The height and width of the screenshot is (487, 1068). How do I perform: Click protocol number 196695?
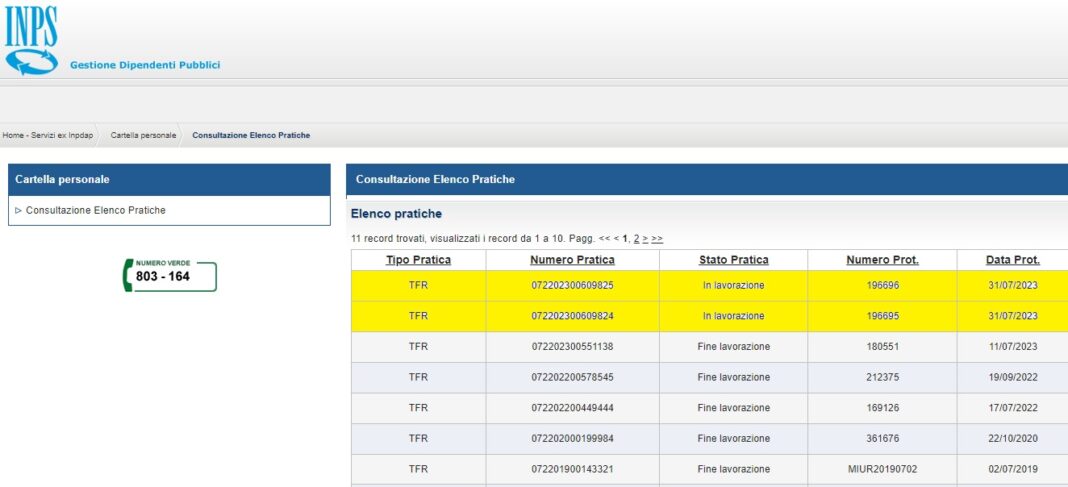(x=882, y=316)
